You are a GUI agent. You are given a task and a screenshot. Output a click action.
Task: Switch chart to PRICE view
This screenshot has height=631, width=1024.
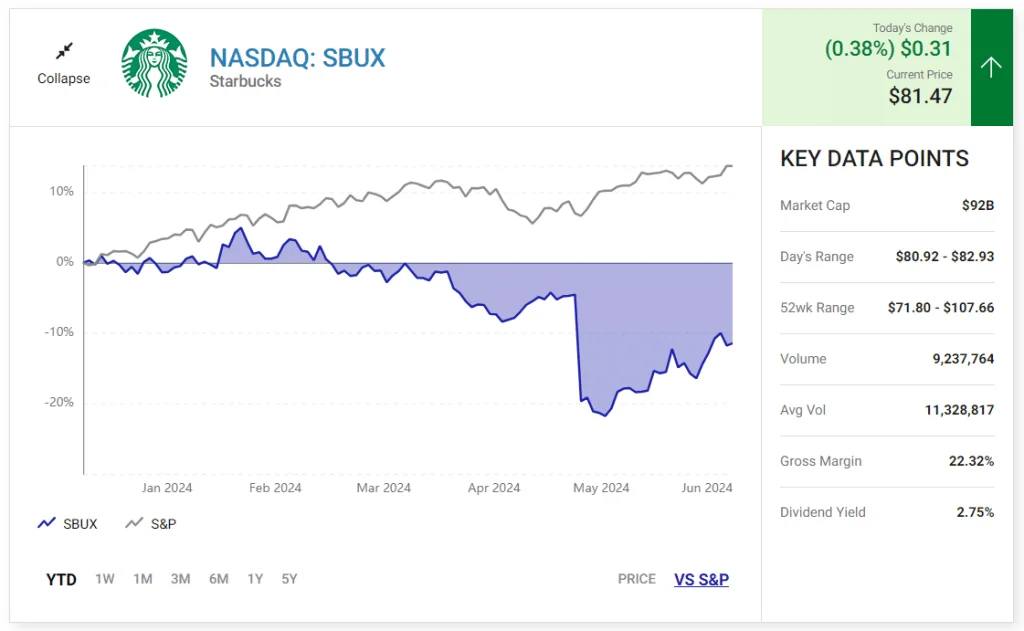tap(637, 579)
